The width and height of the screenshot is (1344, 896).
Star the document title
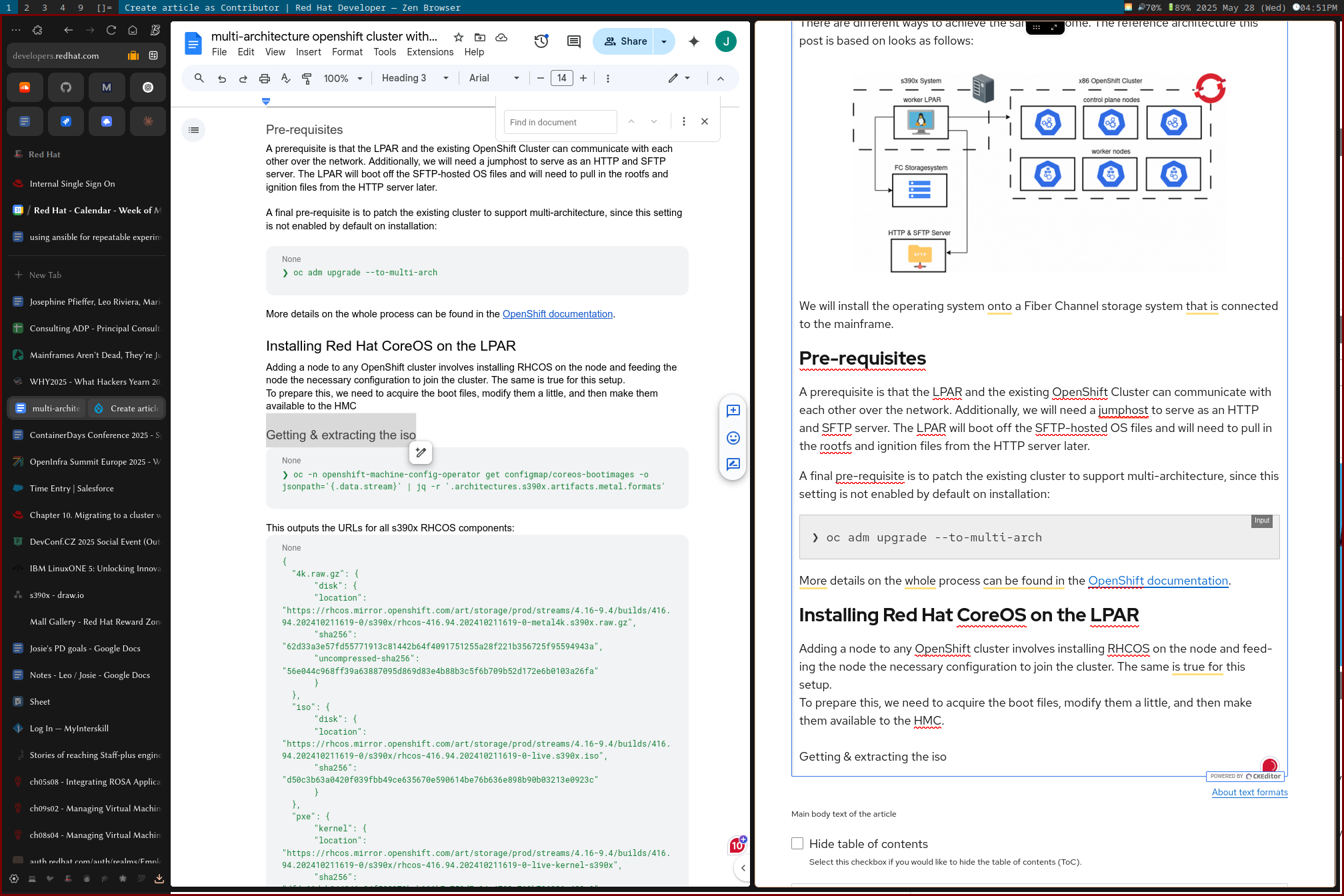click(459, 37)
